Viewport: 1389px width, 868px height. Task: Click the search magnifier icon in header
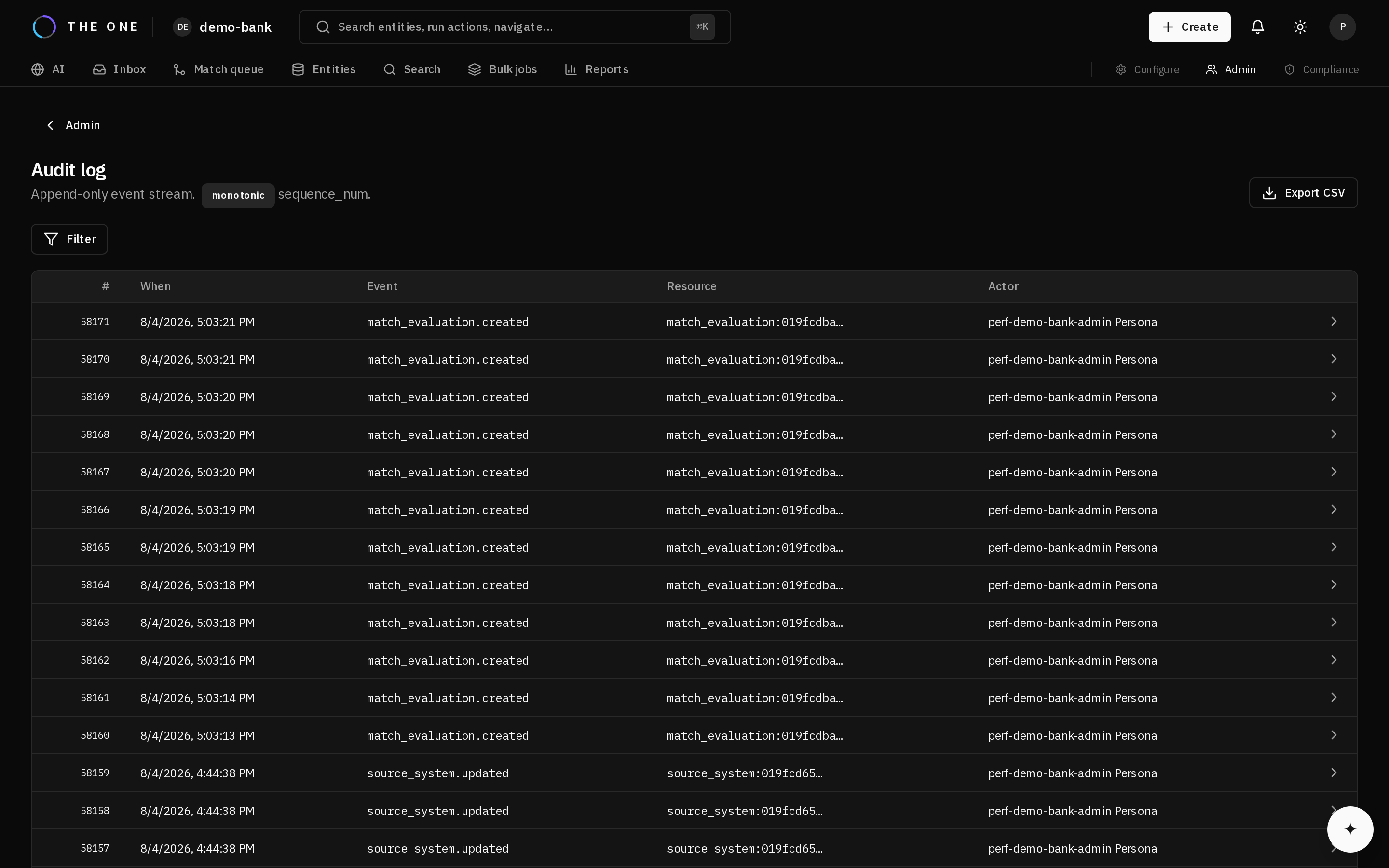323,27
